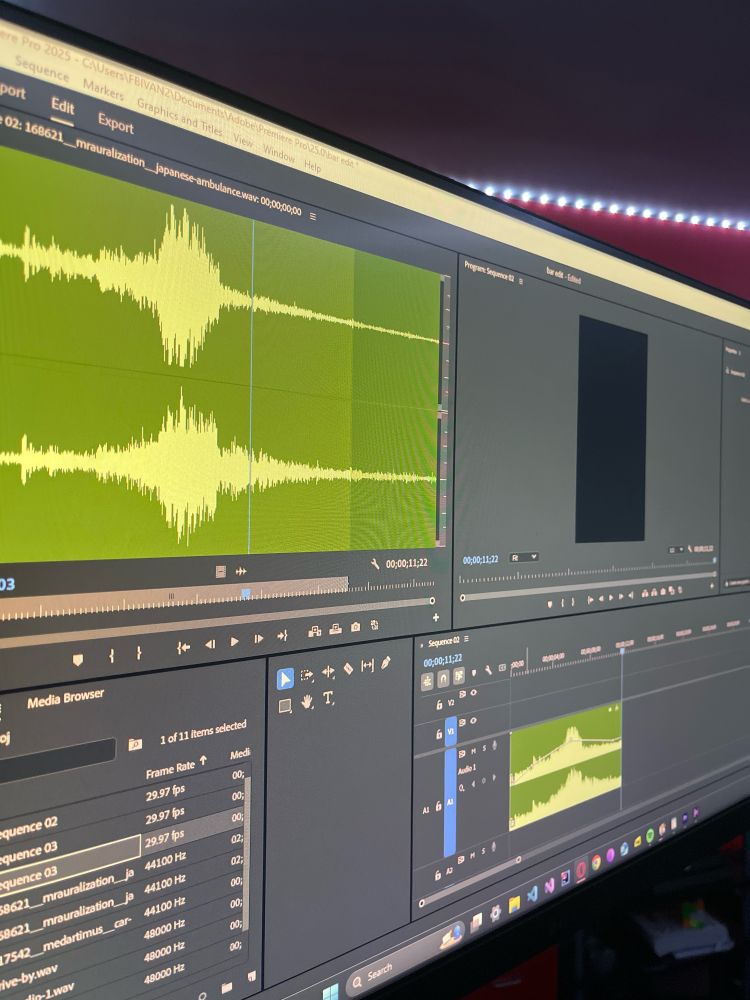
Task: Open the Graphics and Titles menu
Action: pos(179,117)
